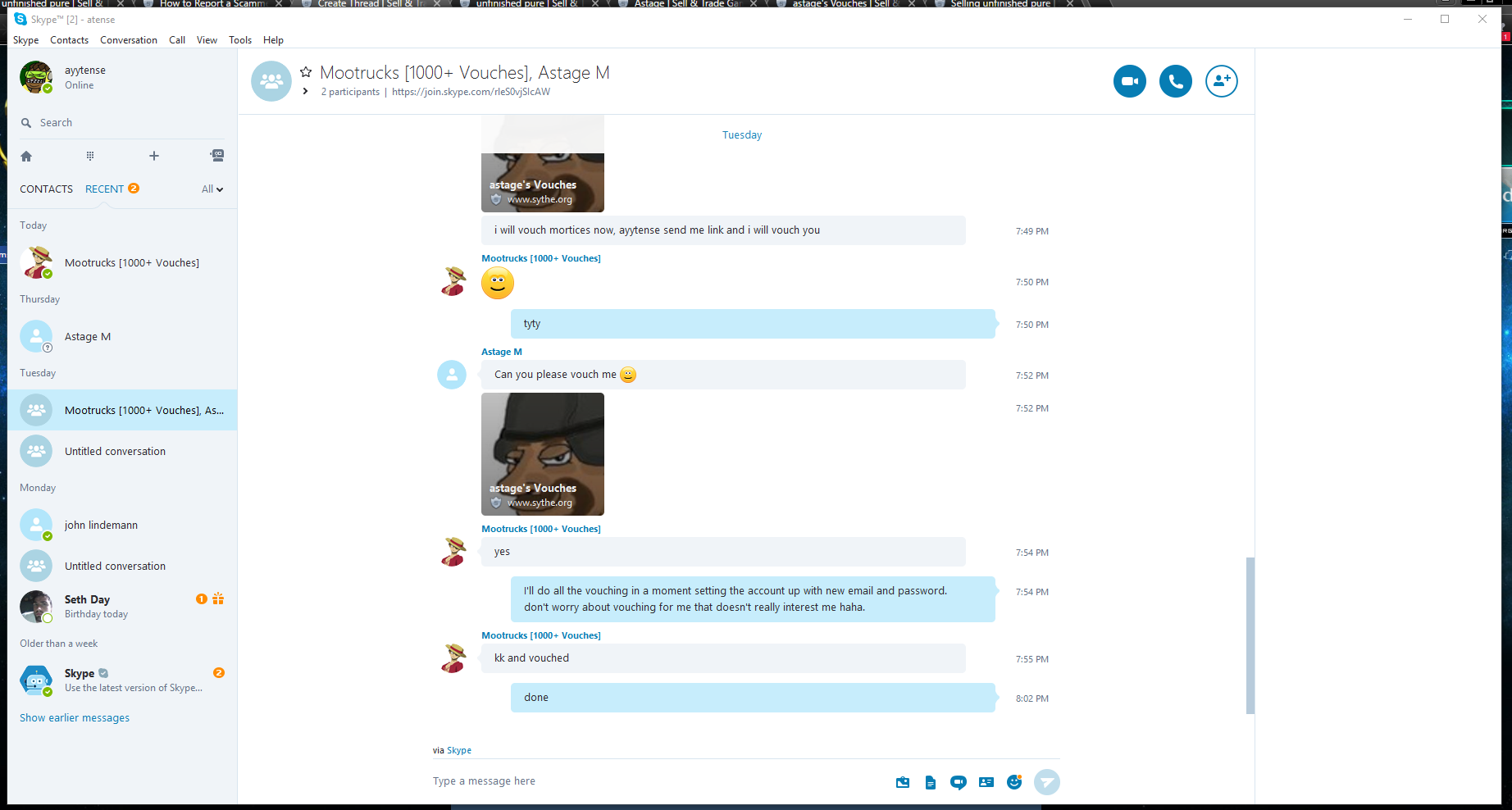Viewport: 1512px width, 810px height.
Task: Click the conversation title 'Mootrucks [1000+ Vouches], Astage M'
Action: [x=465, y=73]
